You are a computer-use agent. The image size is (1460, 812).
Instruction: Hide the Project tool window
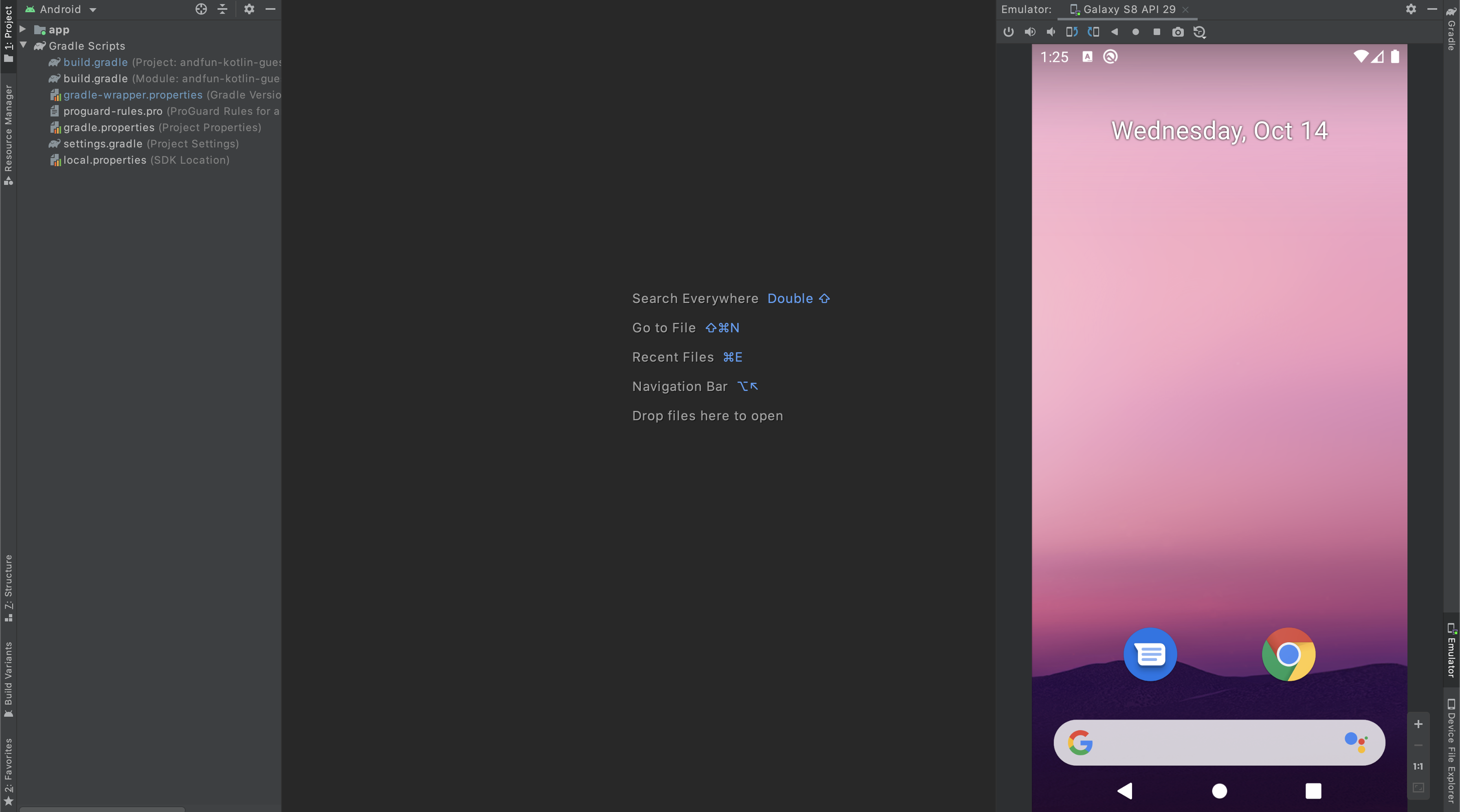[270, 9]
